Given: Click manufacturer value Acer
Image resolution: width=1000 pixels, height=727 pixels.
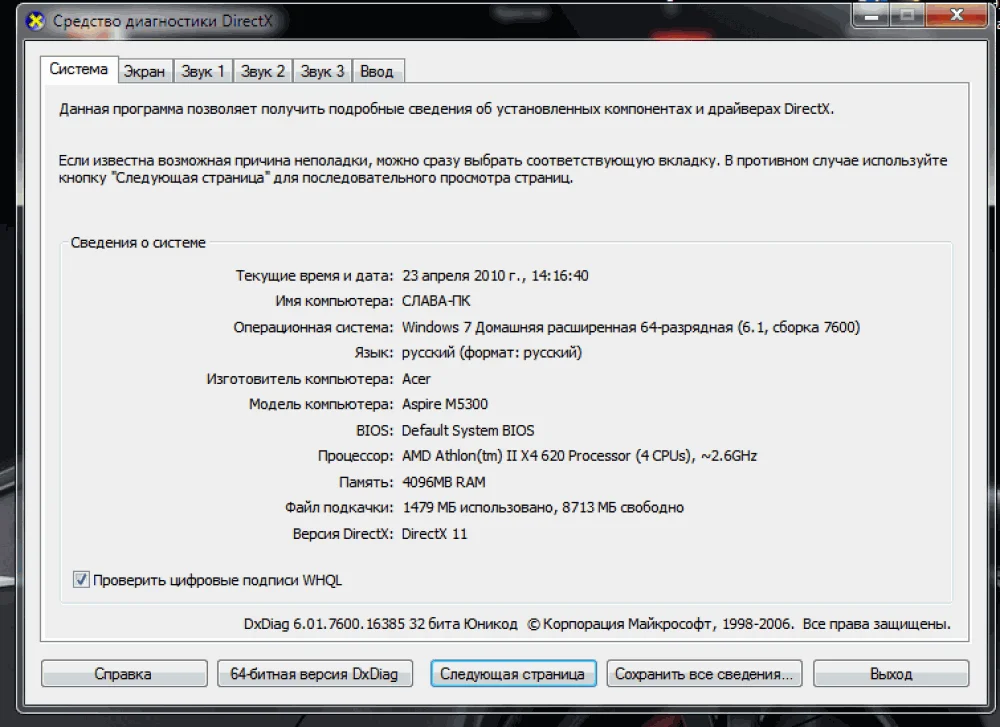Looking at the screenshot, I should pyautogui.click(x=416, y=379).
